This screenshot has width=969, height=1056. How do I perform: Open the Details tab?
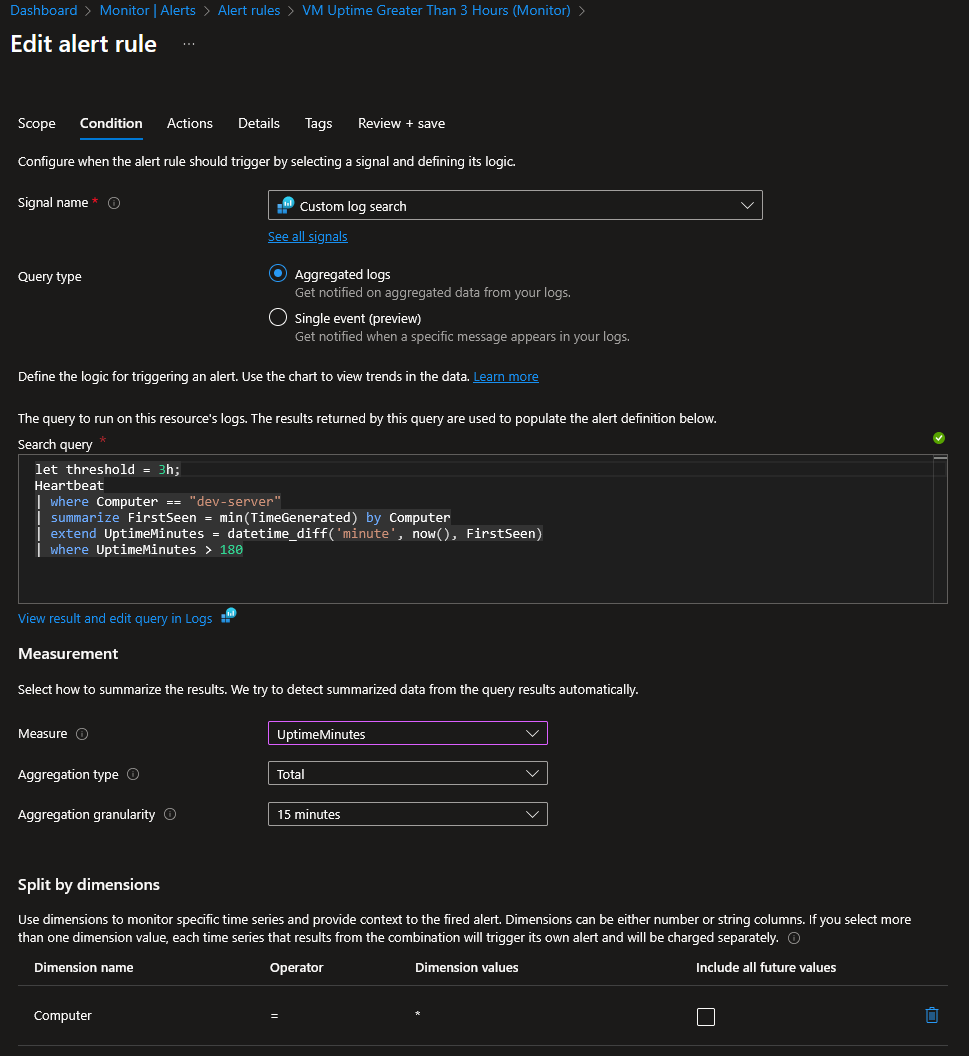pos(259,123)
